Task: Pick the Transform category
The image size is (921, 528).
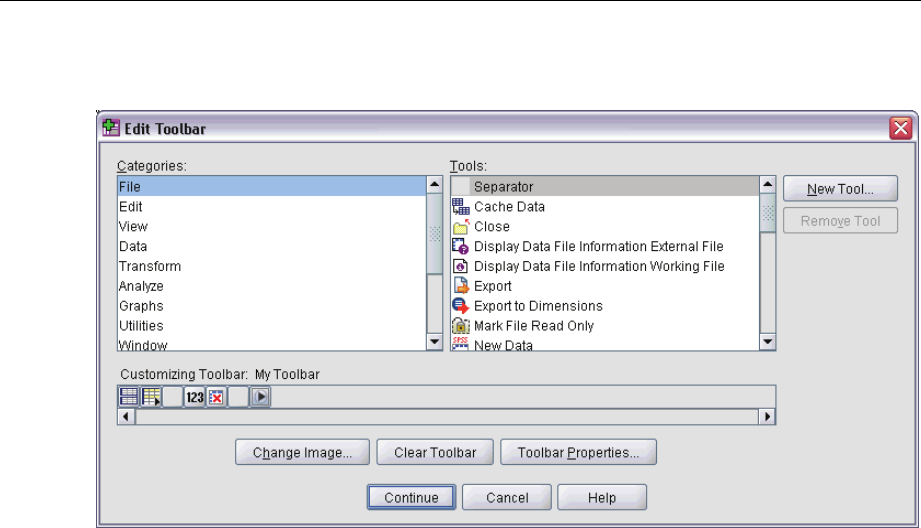Action: click(x=271, y=267)
